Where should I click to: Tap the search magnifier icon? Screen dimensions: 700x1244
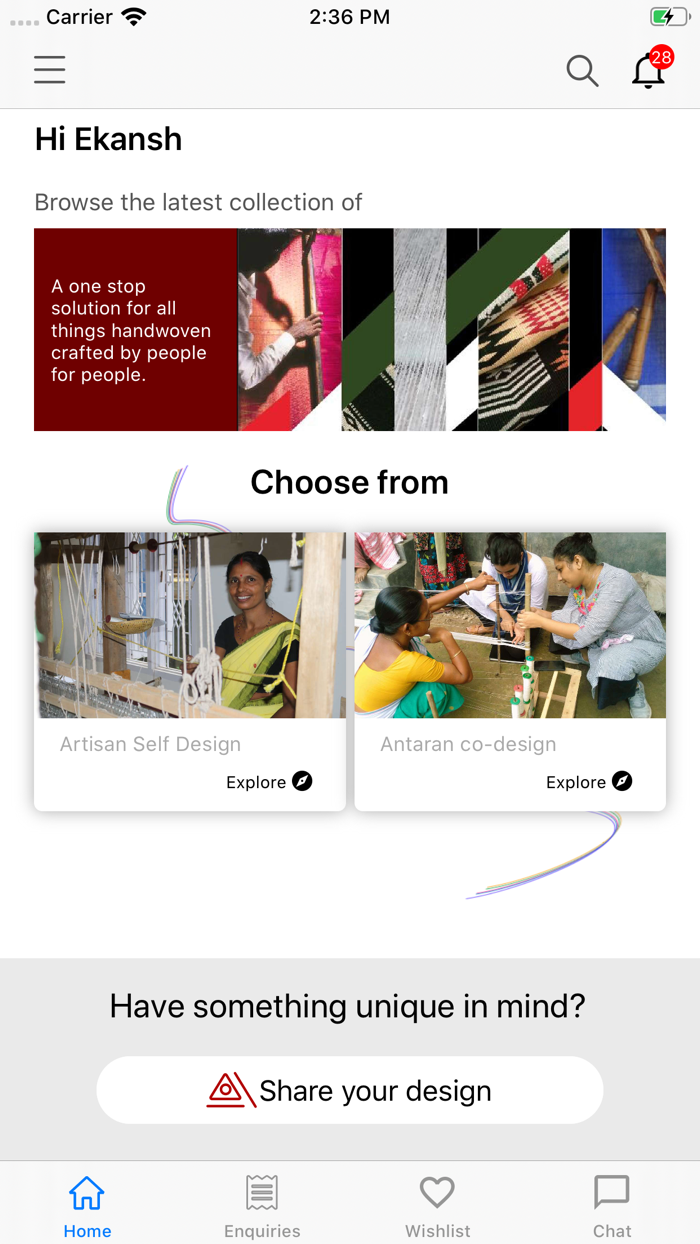tap(582, 71)
